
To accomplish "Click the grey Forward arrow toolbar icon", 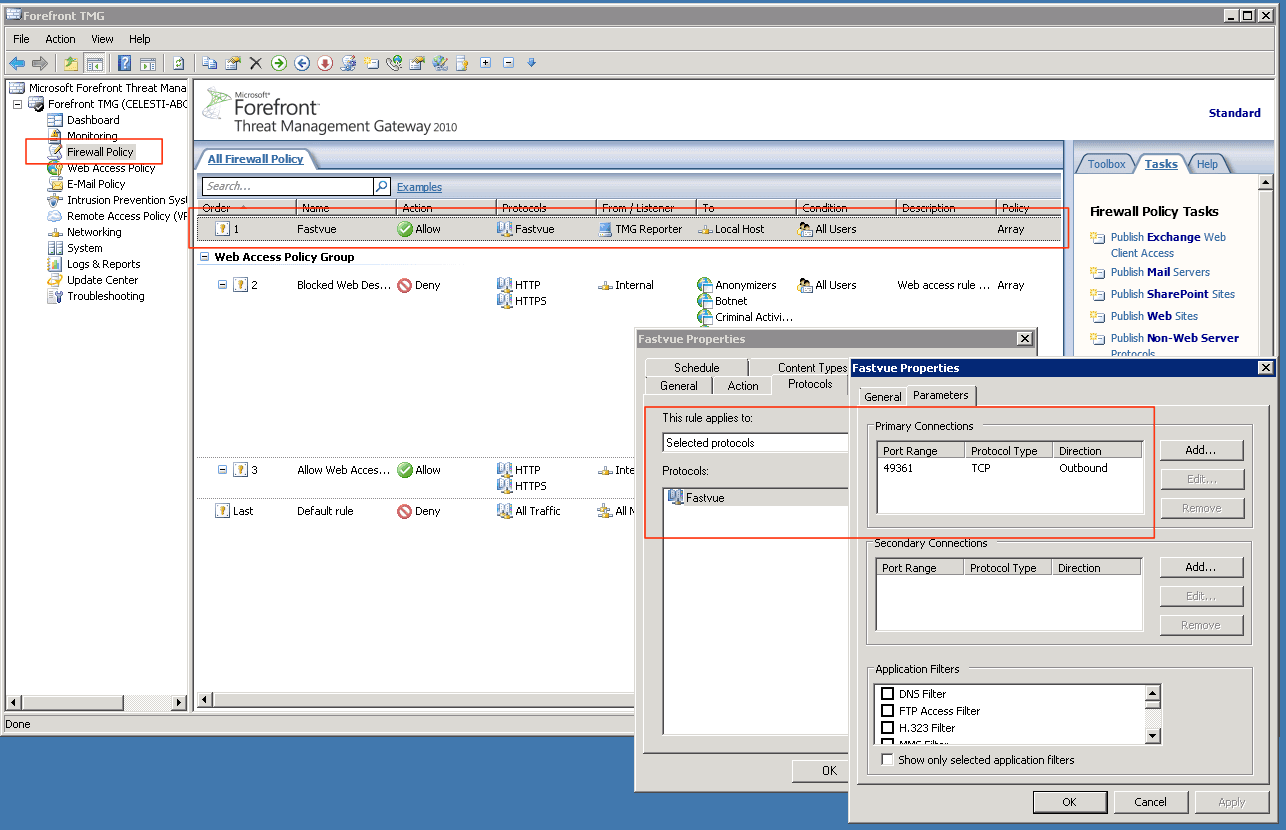I will coord(40,63).
